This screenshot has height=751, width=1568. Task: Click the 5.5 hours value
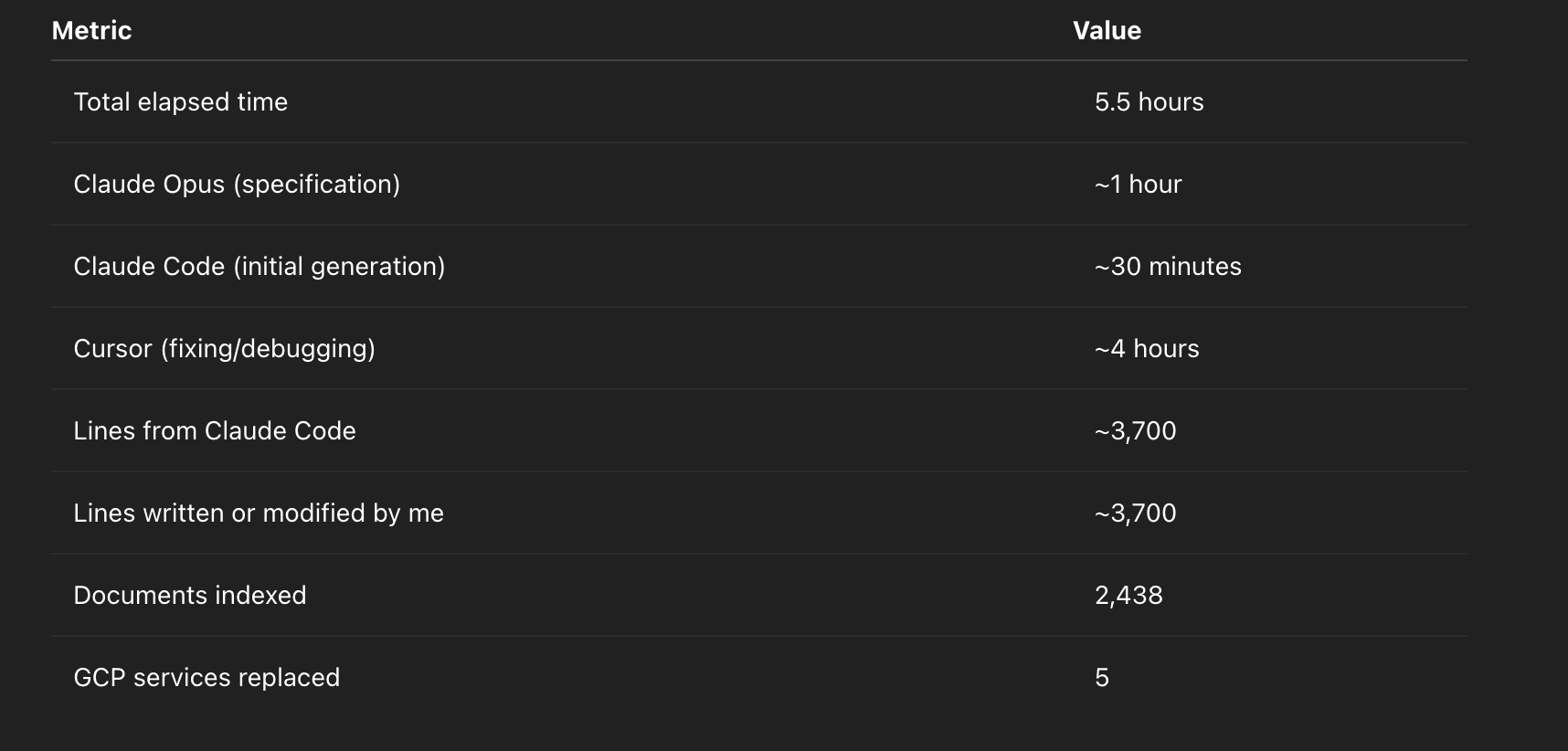tap(1150, 101)
